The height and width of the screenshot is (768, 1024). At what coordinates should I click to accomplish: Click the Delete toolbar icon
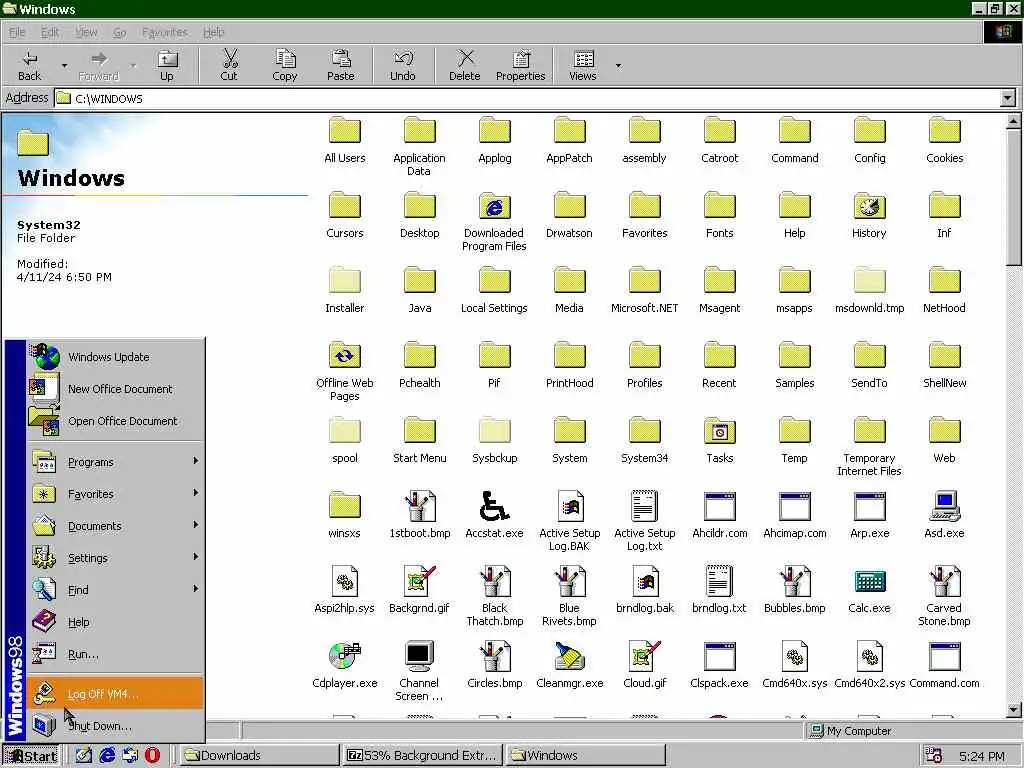(465, 65)
